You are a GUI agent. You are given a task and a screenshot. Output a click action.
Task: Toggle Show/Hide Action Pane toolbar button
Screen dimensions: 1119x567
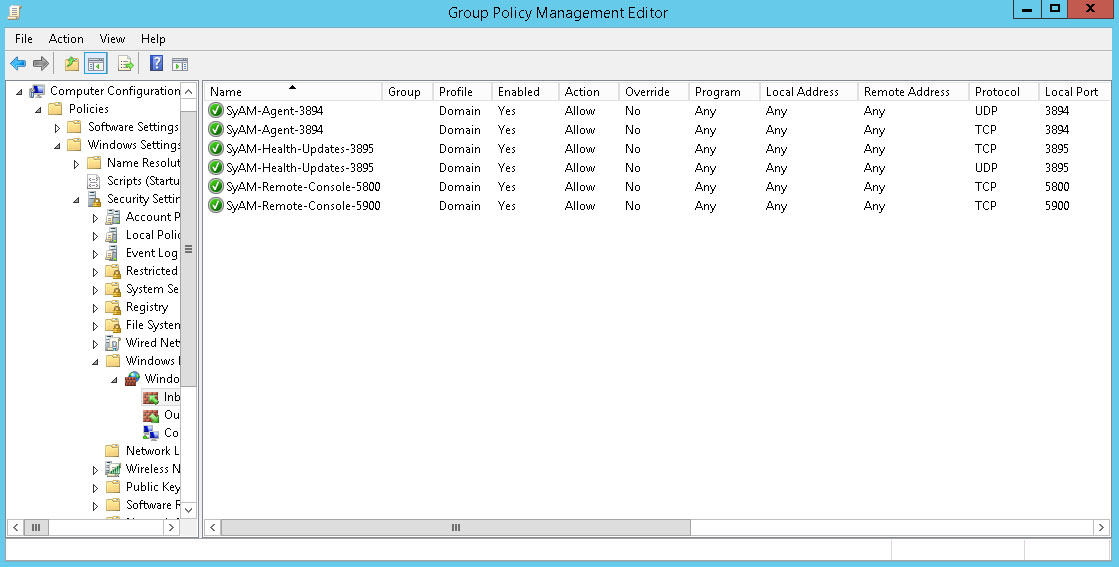point(180,64)
